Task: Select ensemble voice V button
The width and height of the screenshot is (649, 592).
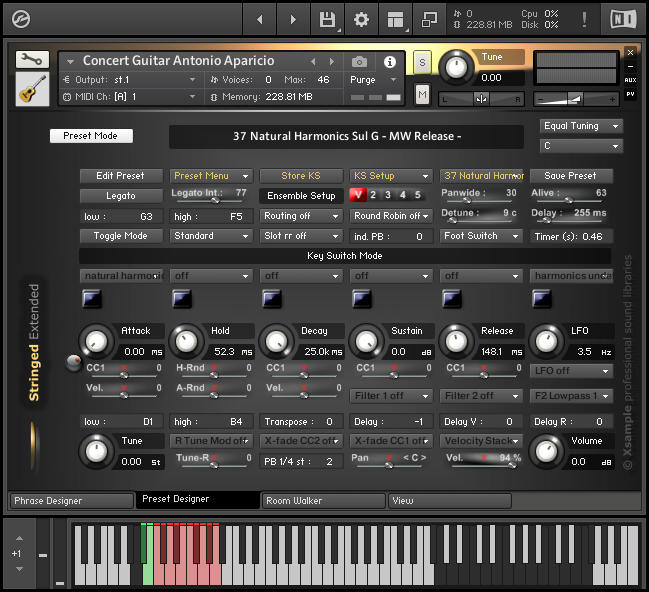Action: tap(358, 195)
